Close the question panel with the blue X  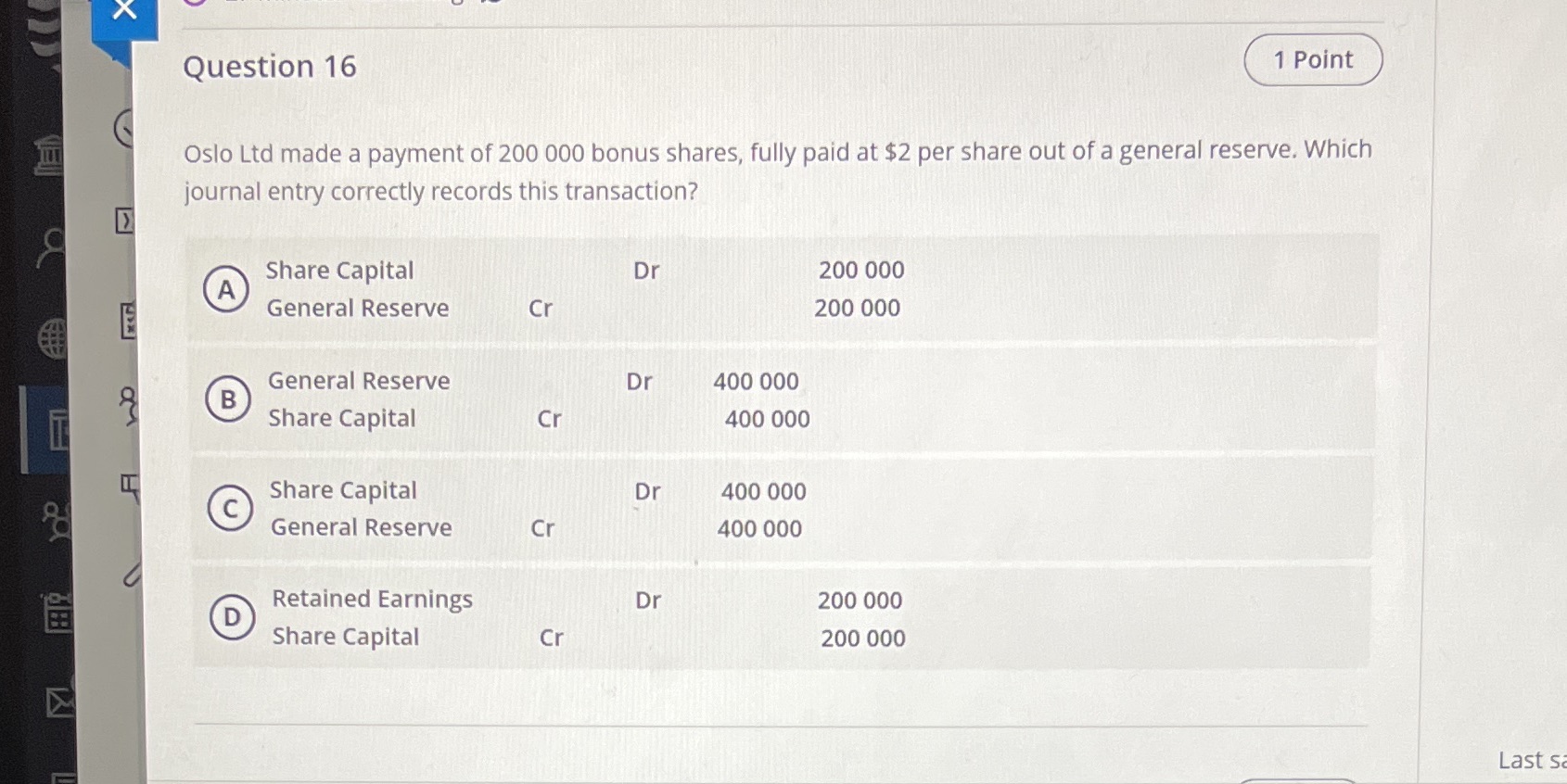point(124,11)
